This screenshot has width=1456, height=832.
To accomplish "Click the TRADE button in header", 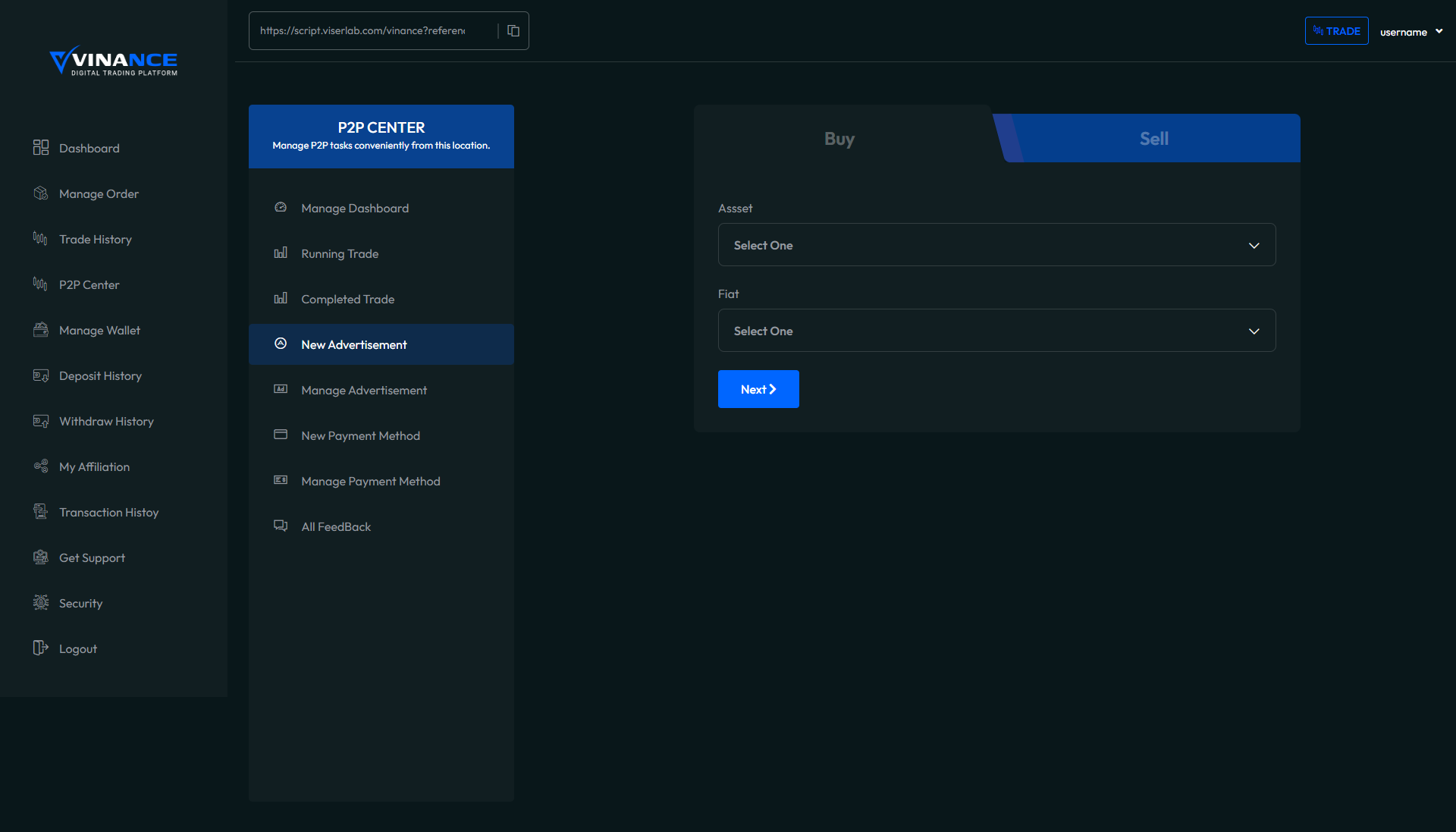I will (1336, 31).
